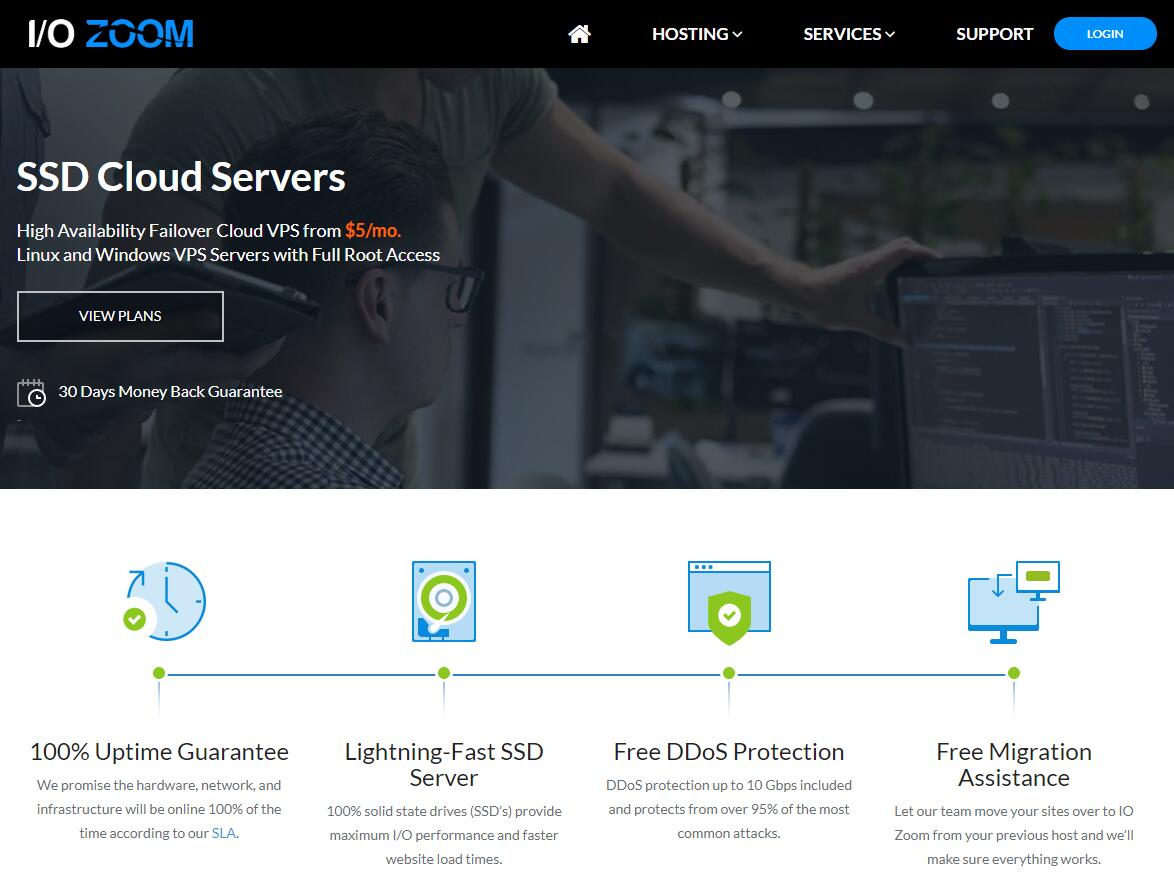Click the SSD drive icon

pos(443,602)
